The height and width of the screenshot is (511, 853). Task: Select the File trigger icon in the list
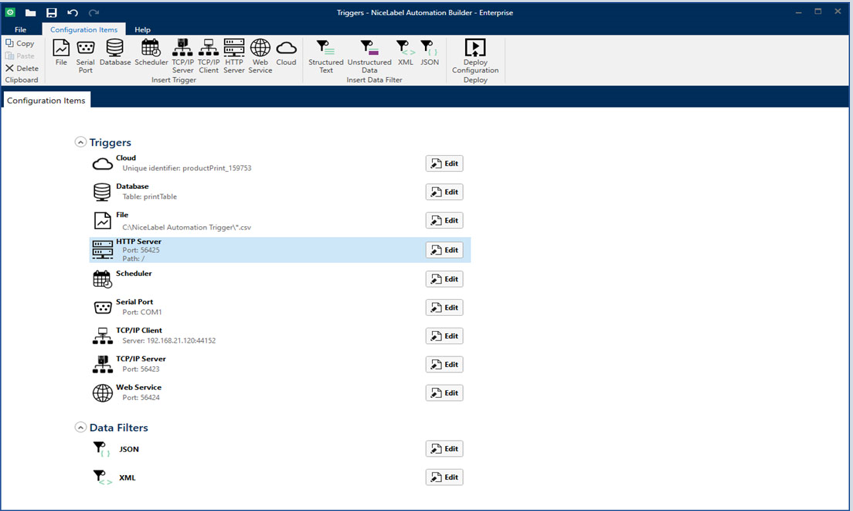102,220
